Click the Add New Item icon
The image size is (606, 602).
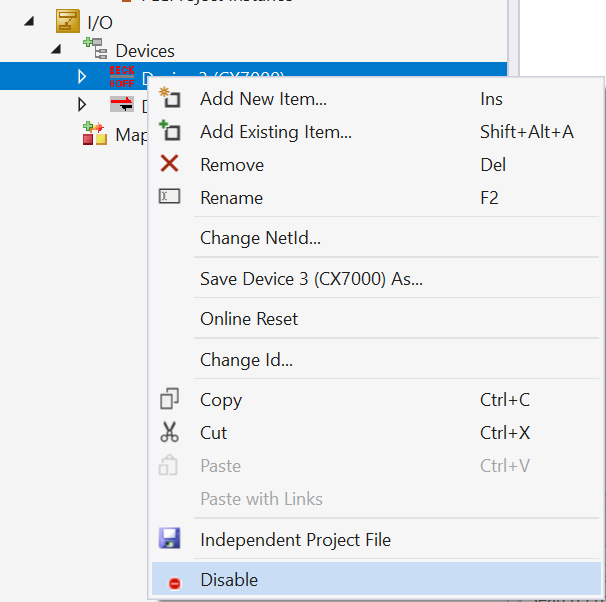170,99
